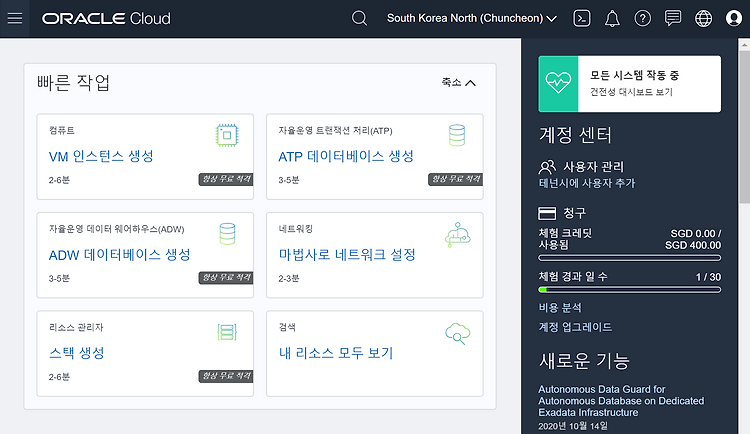Screen dimensions: 750x434
Task: Open the search magnifier icon
Action: pyautogui.click(x=359, y=19)
